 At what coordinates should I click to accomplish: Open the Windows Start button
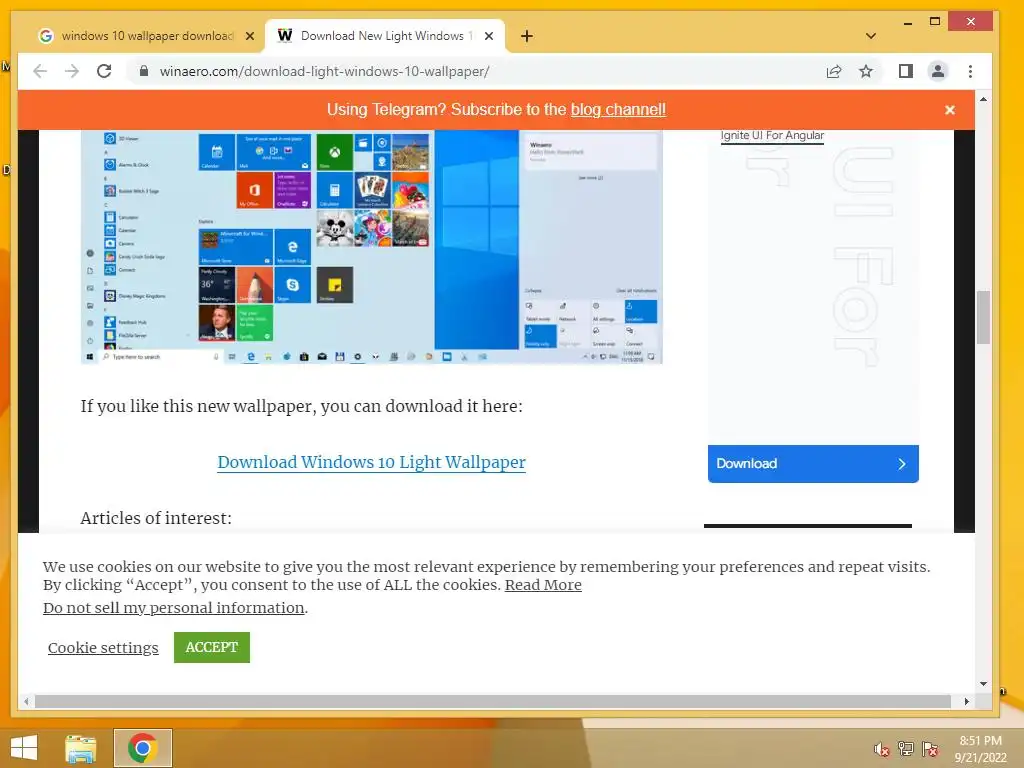[25, 748]
